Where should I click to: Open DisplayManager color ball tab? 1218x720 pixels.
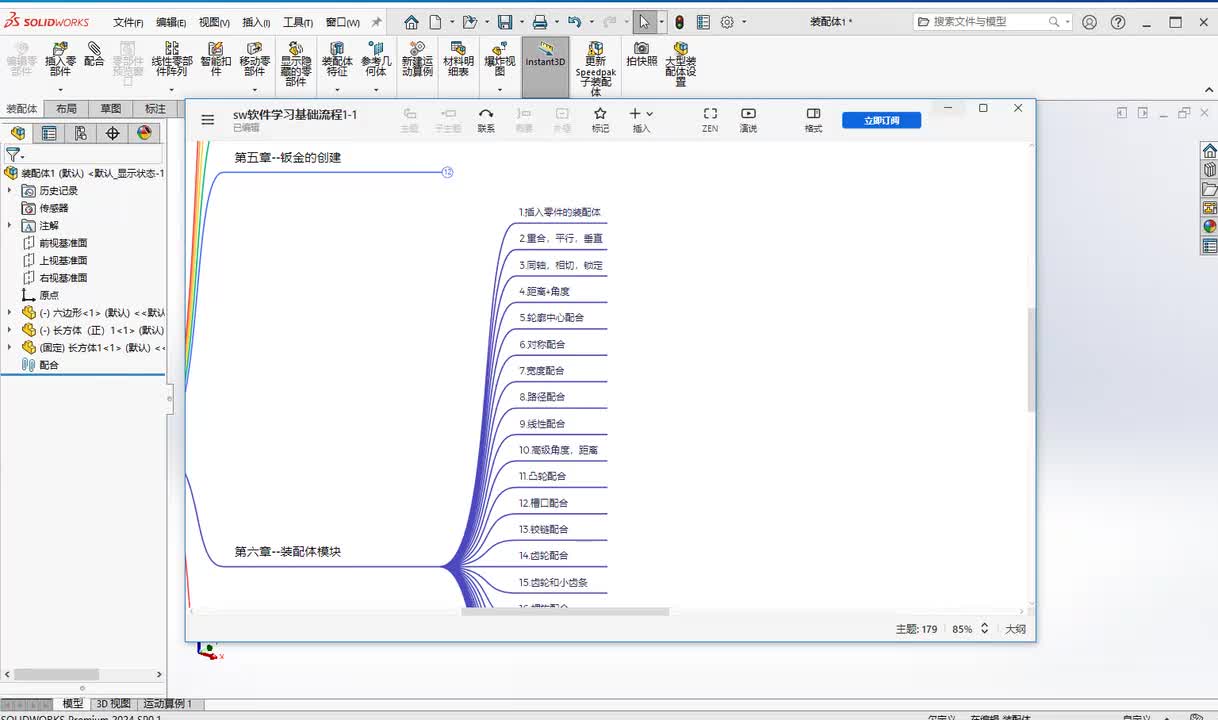(145, 133)
